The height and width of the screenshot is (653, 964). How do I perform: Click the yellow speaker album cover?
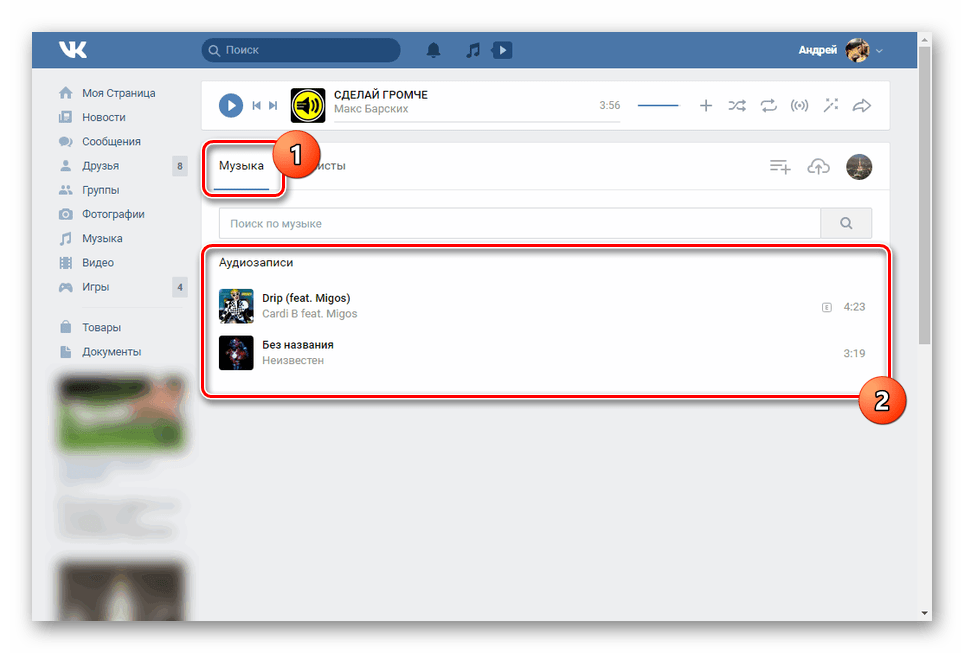tap(308, 105)
